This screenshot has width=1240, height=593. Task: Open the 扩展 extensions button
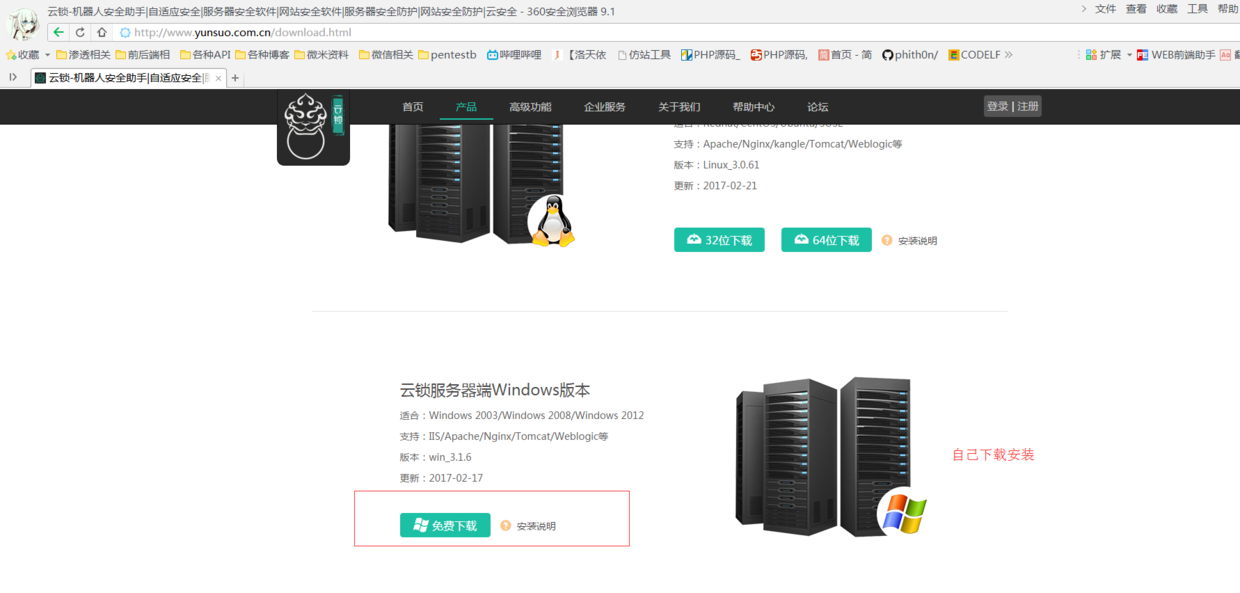tap(1103, 55)
